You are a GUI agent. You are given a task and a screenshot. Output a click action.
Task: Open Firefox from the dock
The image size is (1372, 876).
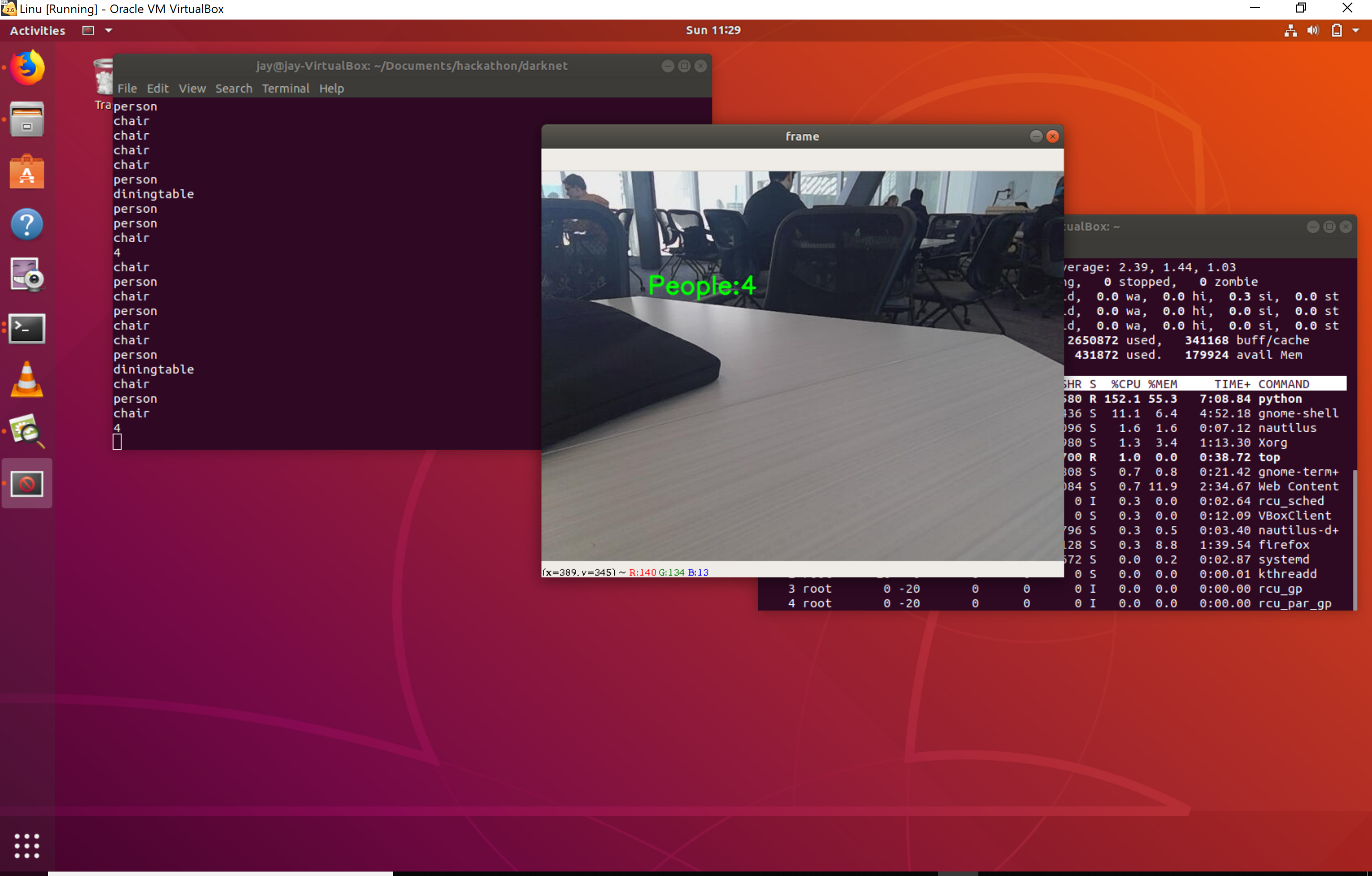(27, 68)
